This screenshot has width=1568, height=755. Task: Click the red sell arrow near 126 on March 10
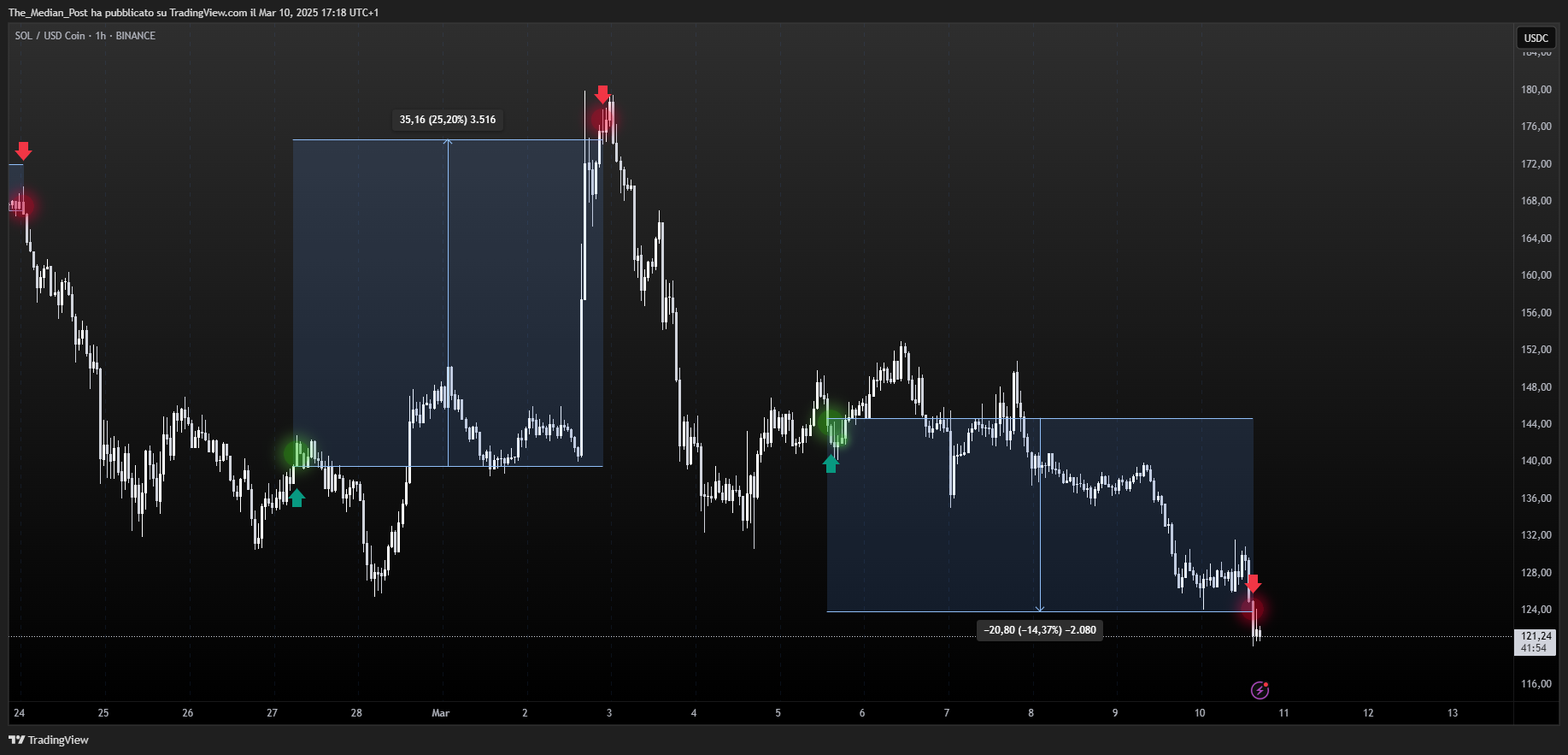[1253, 584]
